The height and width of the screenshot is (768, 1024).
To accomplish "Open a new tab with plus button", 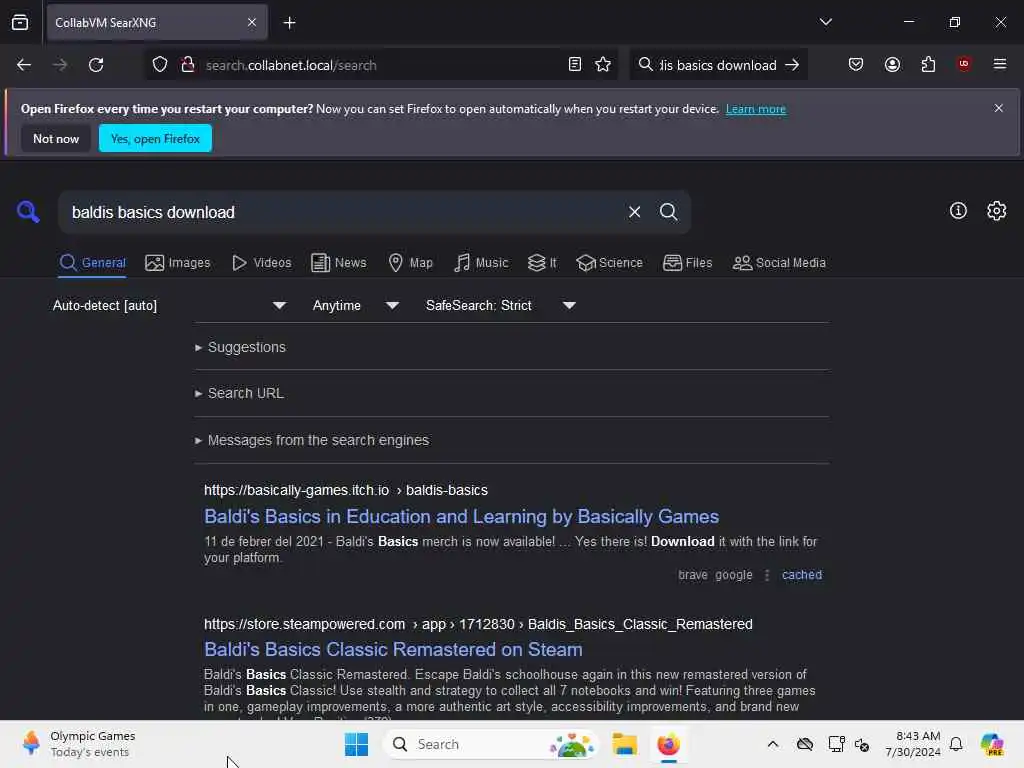I will (289, 23).
